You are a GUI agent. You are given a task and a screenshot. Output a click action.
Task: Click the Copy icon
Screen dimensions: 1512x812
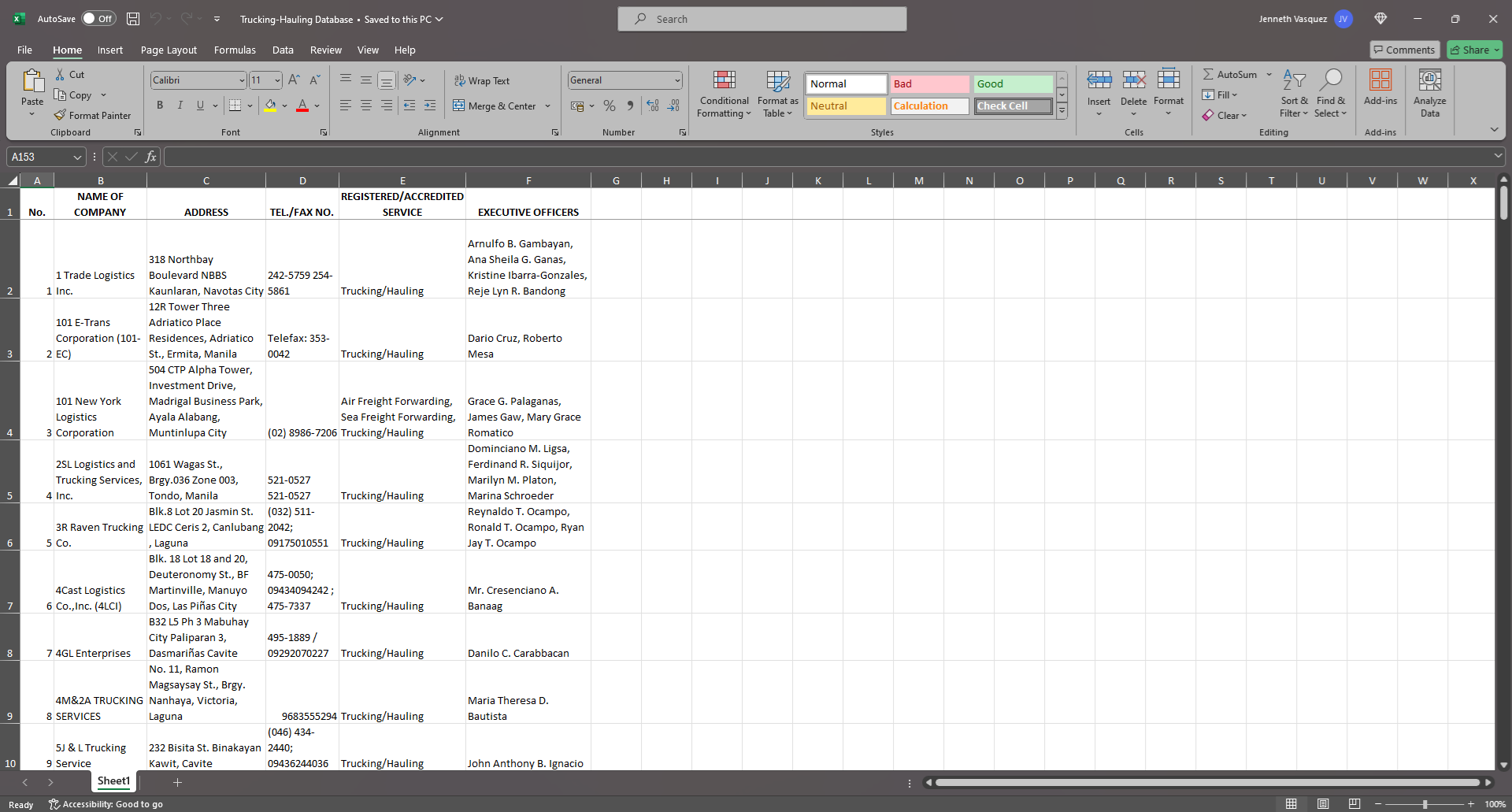(x=60, y=95)
